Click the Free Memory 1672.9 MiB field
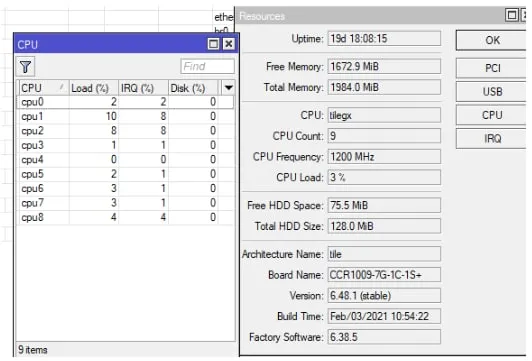Viewport: 532px width, 361px height. (384, 66)
